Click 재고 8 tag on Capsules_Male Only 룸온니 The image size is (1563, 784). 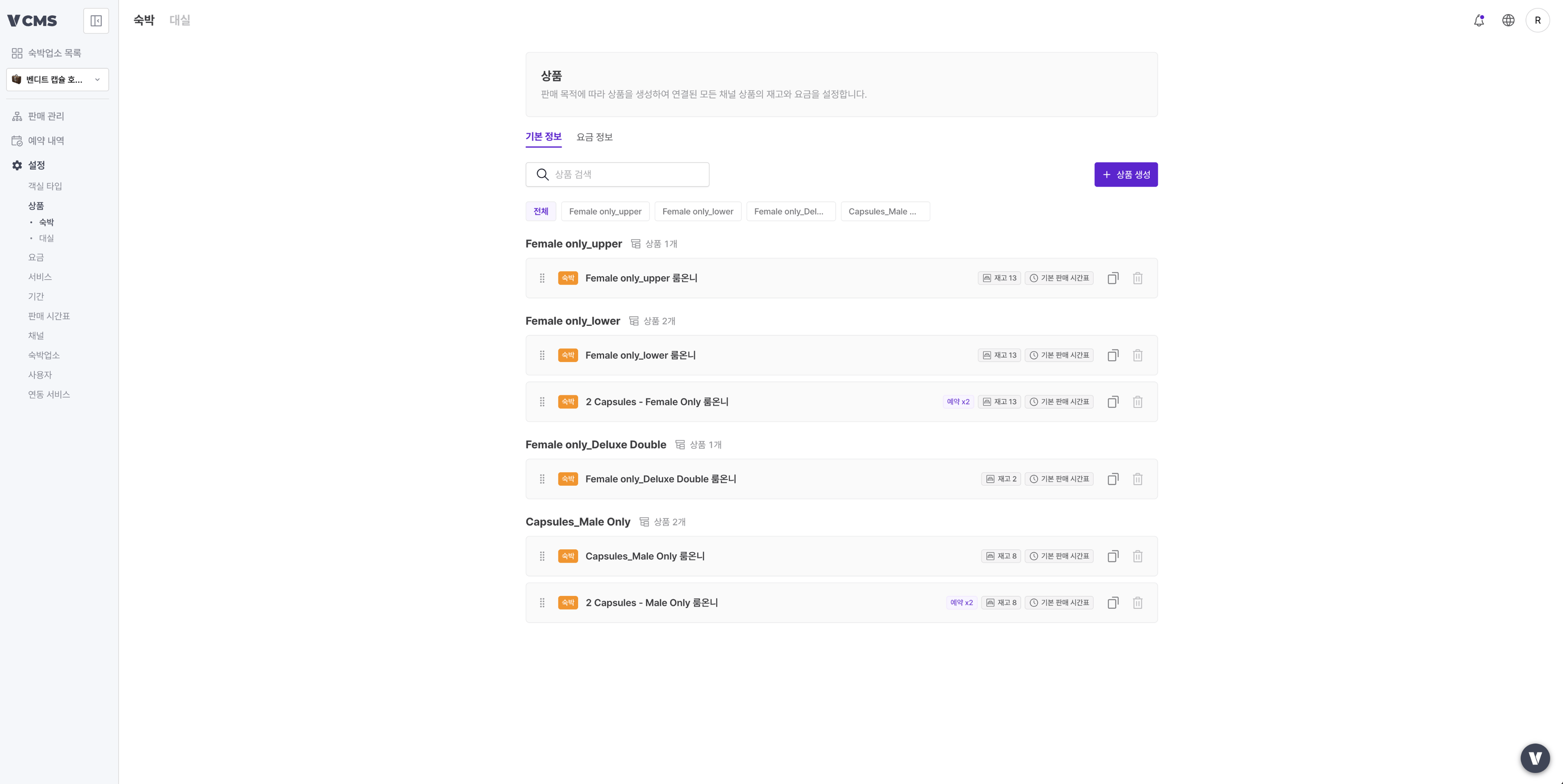(x=1001, y=556)
